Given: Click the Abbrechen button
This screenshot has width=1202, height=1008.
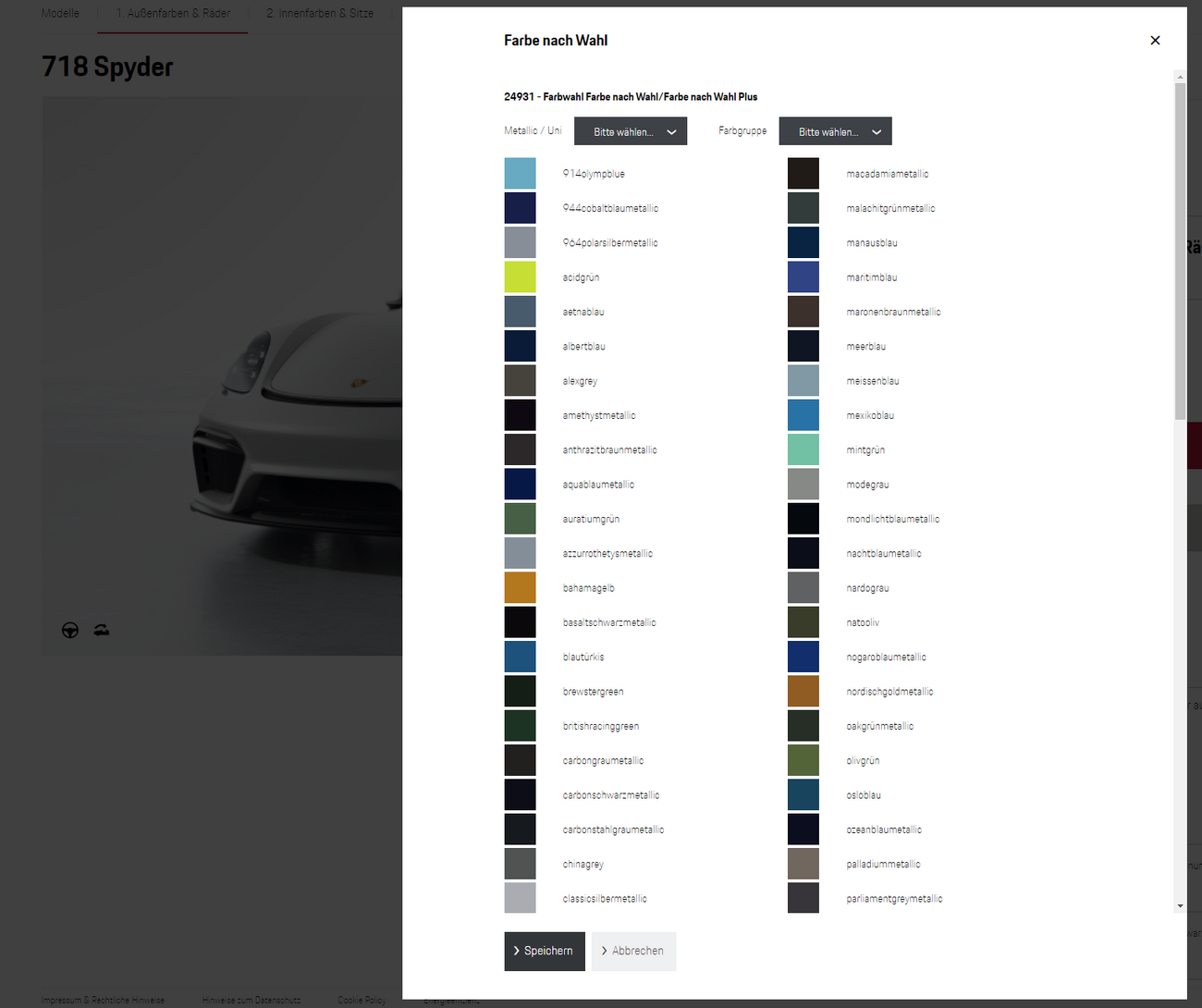Looking at the screenshot, I should point(633,951).
